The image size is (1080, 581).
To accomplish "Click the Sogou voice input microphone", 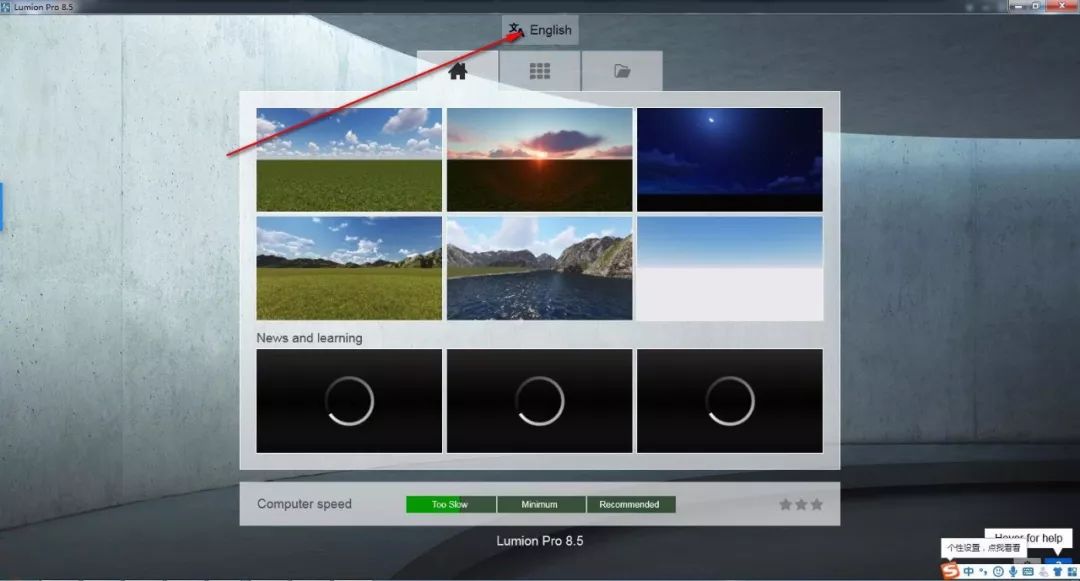I will pyautogui.click(x=1012, y=571).
